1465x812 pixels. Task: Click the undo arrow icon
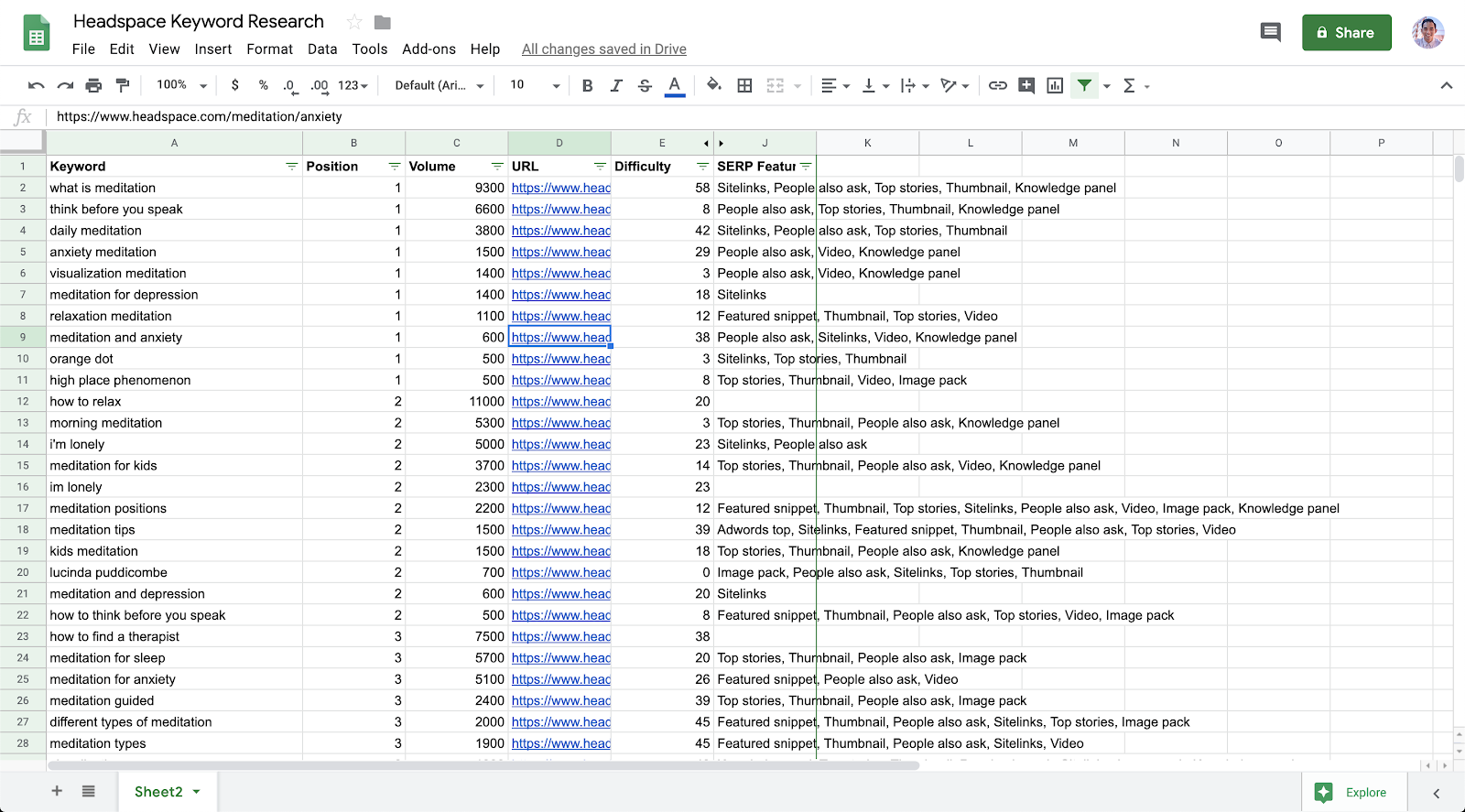[x=36, y=85]
